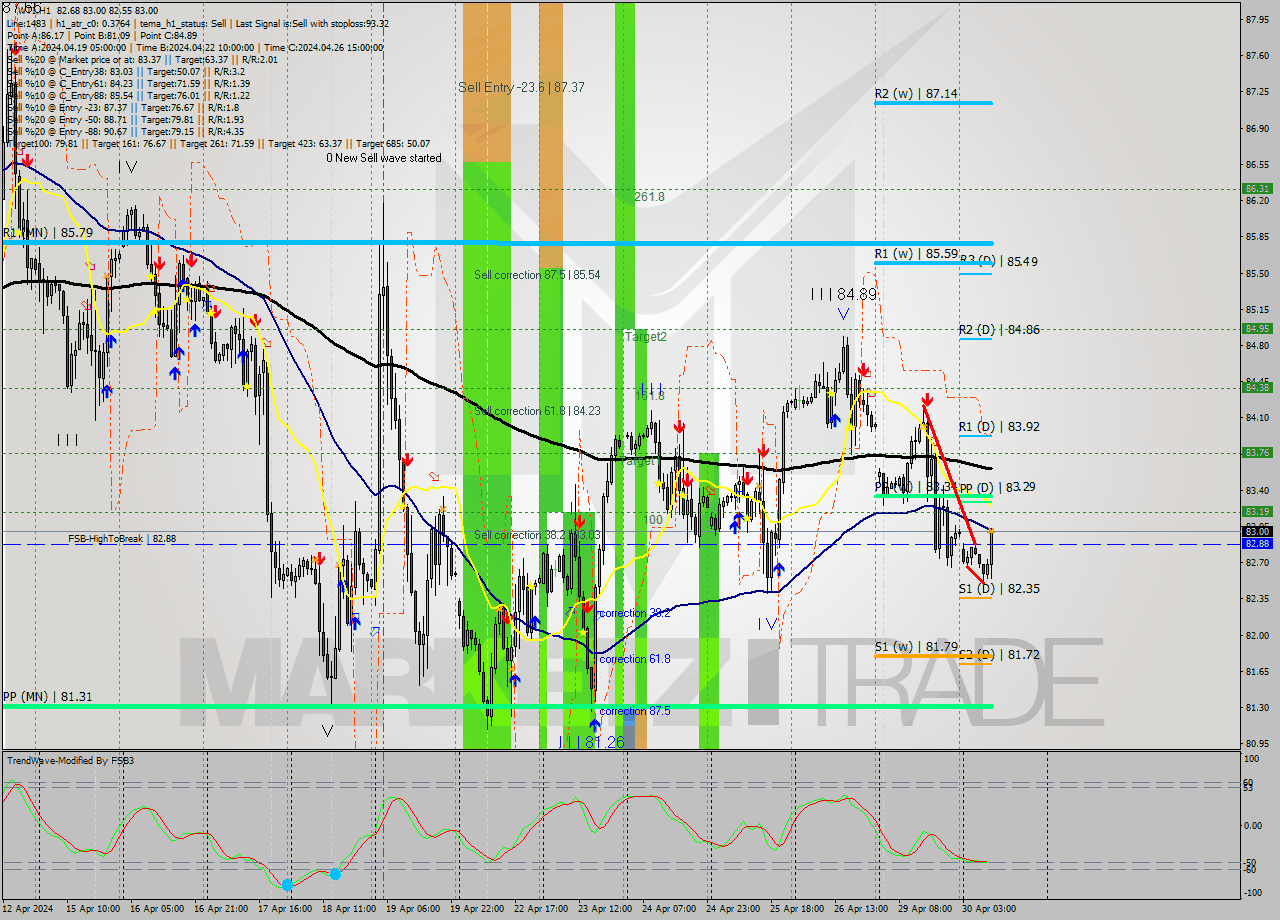The height and width of the screenshot is (920, 1280).
Task: Click the 'I I I 84.89' wave peak label
Action: pyautogui.click(x=843, y=295)
